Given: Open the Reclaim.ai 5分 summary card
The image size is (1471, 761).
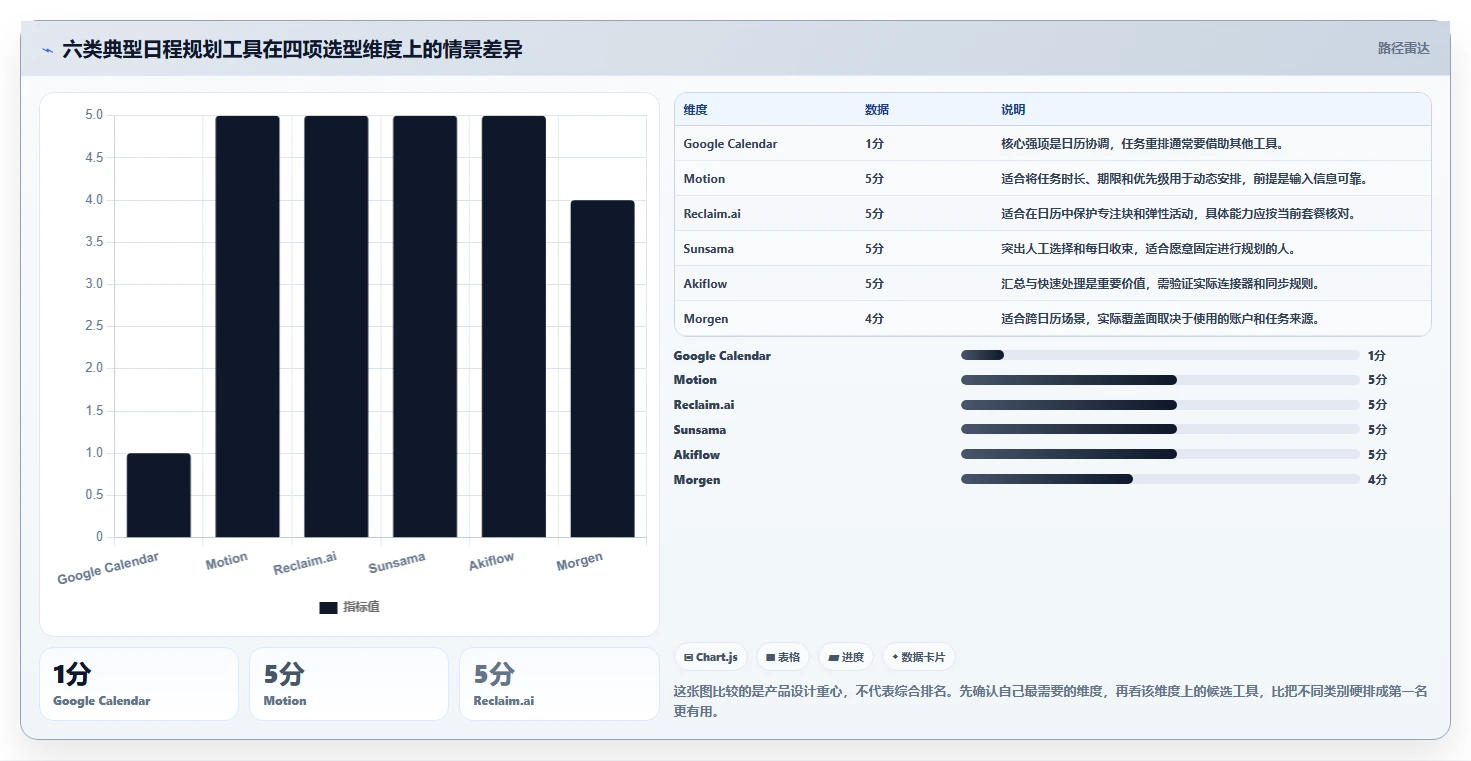Looking at the screenshot, I should point(559,684).
